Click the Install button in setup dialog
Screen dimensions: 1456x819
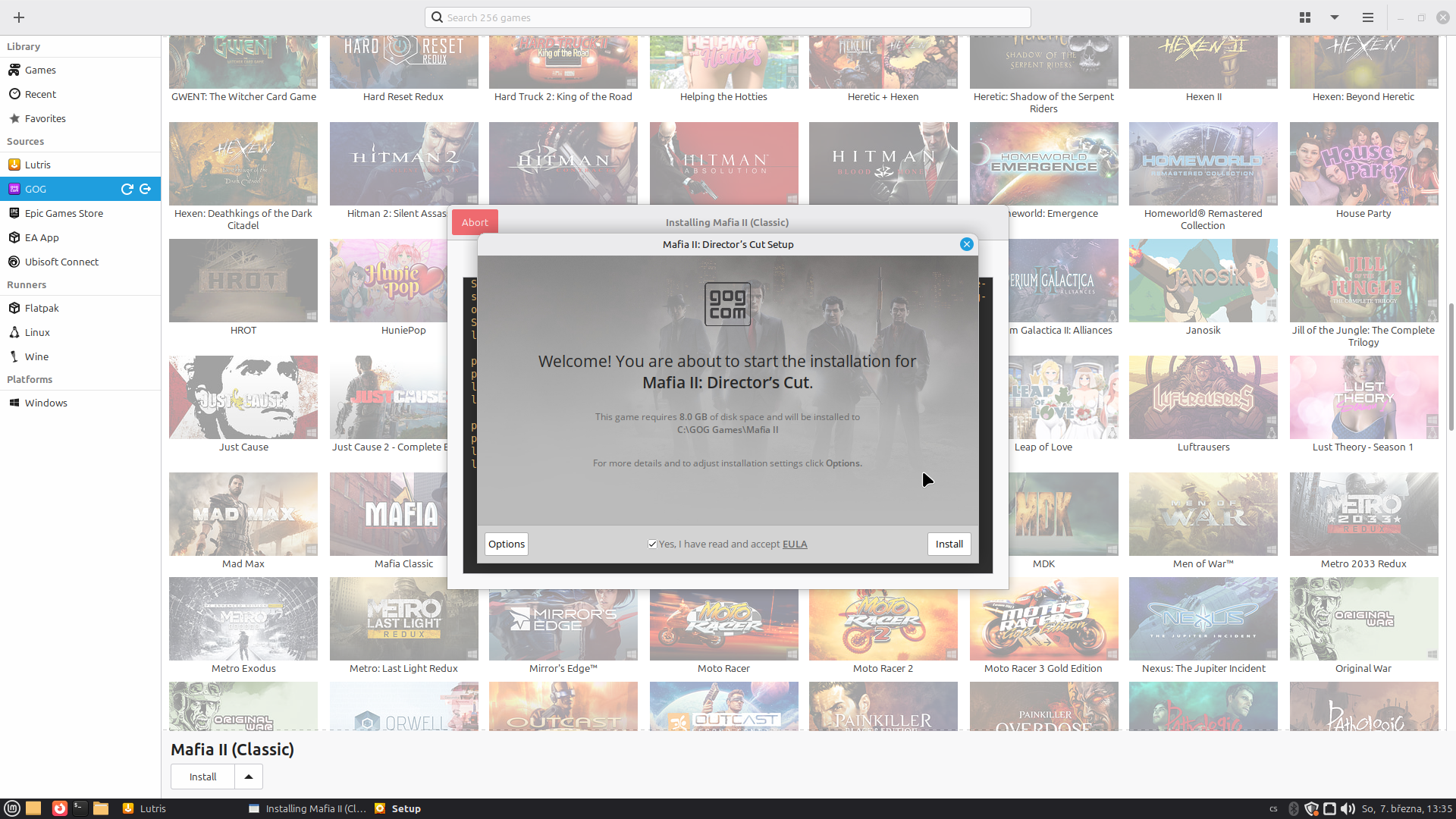pyautogui.click(x=949, y=544)
